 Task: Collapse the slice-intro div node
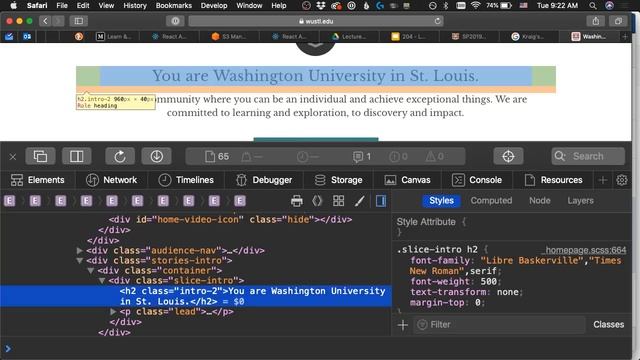tap(102, 281)
